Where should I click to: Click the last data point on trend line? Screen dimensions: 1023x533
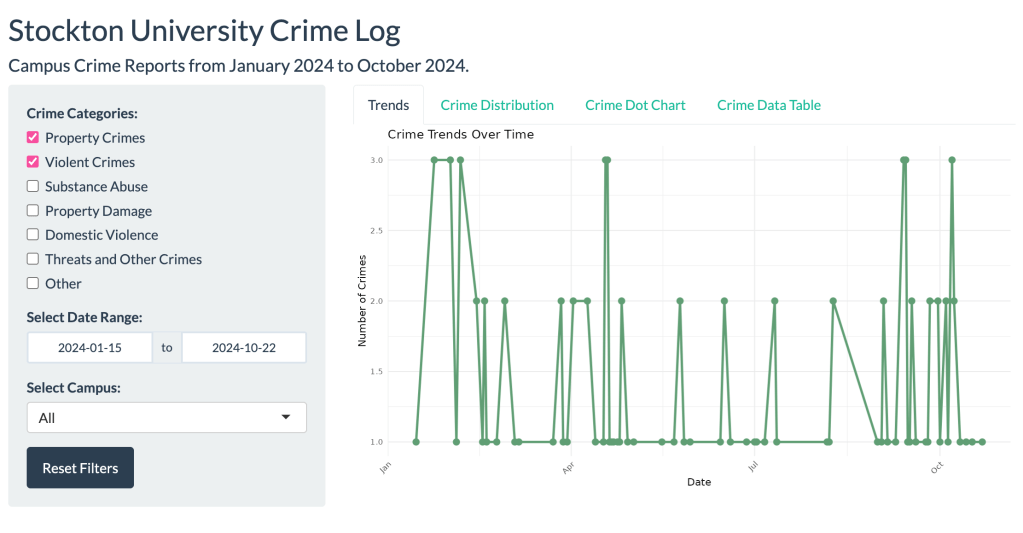[x=982, y=441]
